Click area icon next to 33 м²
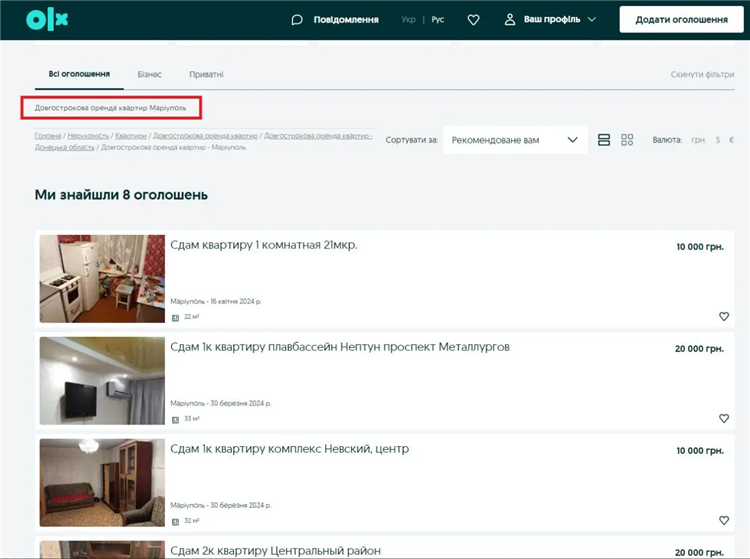Screen dimensions: 750x559 click(x=176, y=420)
